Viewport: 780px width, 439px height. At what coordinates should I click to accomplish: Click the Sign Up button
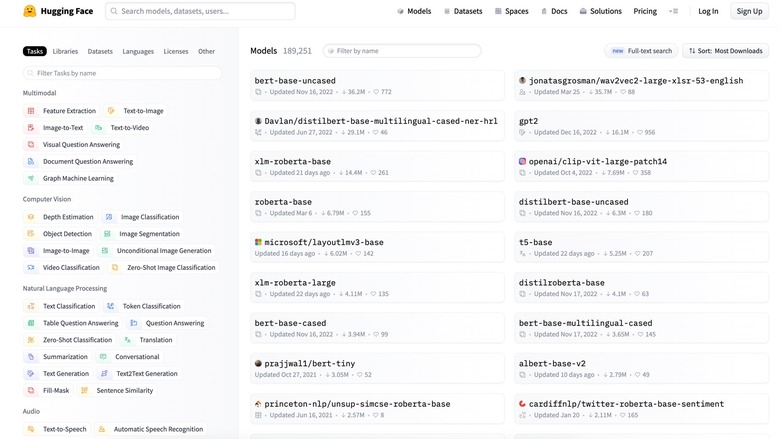(x=749, y=11)
